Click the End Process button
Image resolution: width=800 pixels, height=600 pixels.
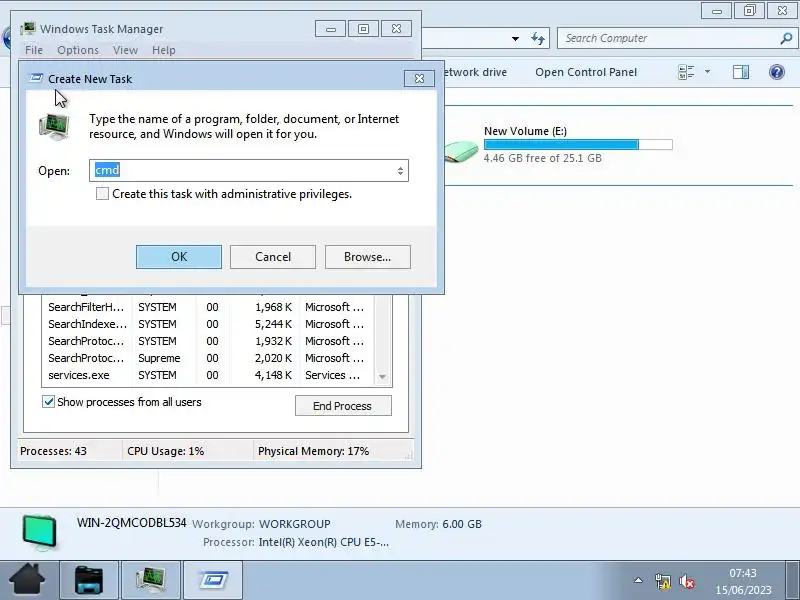(x=343, y=406)
